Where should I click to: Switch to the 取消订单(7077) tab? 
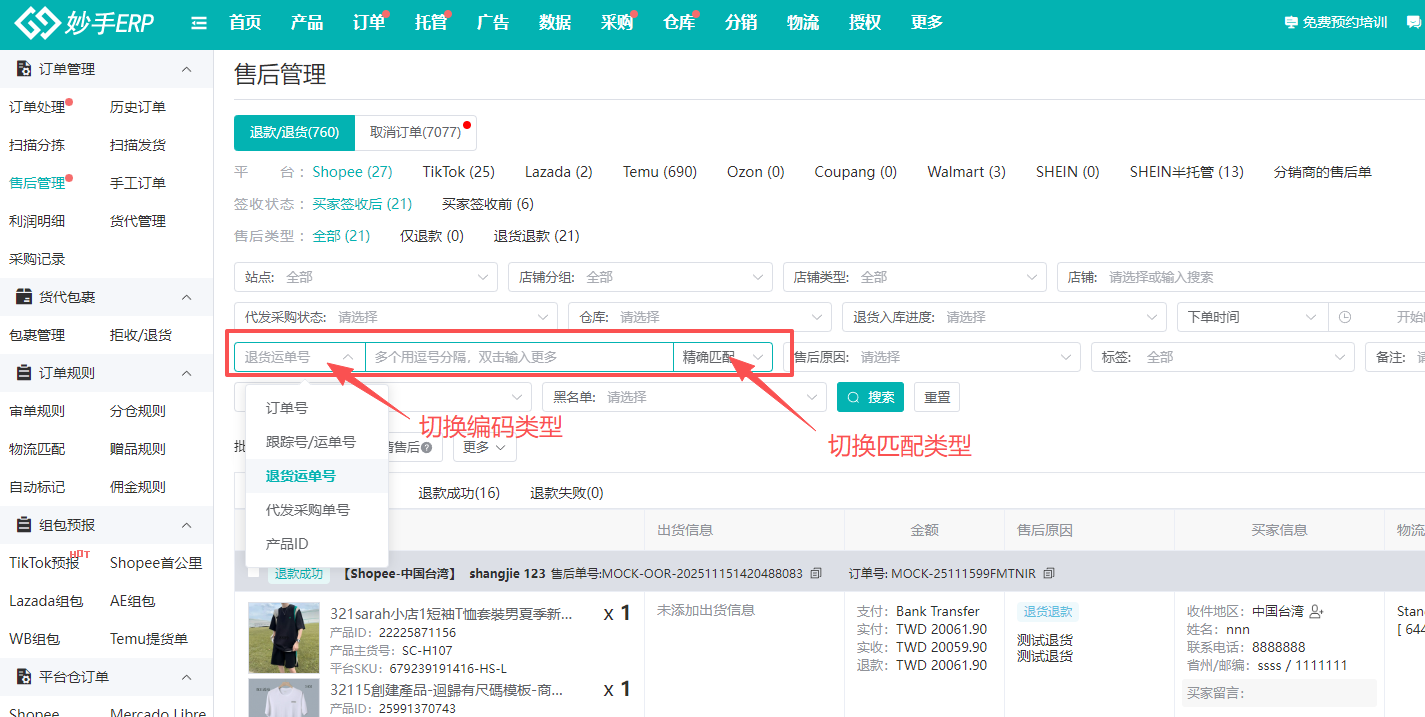tap(415, 132)
